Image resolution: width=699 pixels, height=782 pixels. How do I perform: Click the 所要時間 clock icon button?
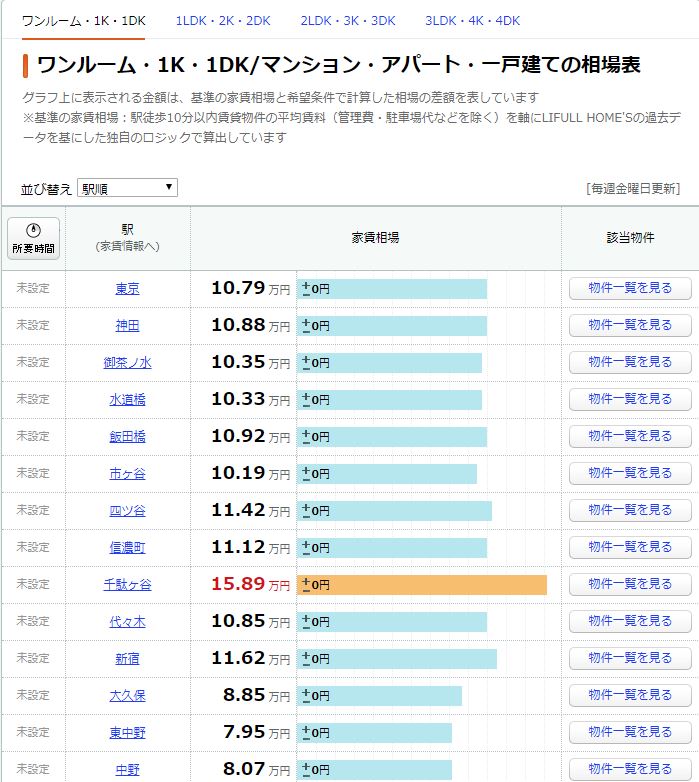coord(34,238)
